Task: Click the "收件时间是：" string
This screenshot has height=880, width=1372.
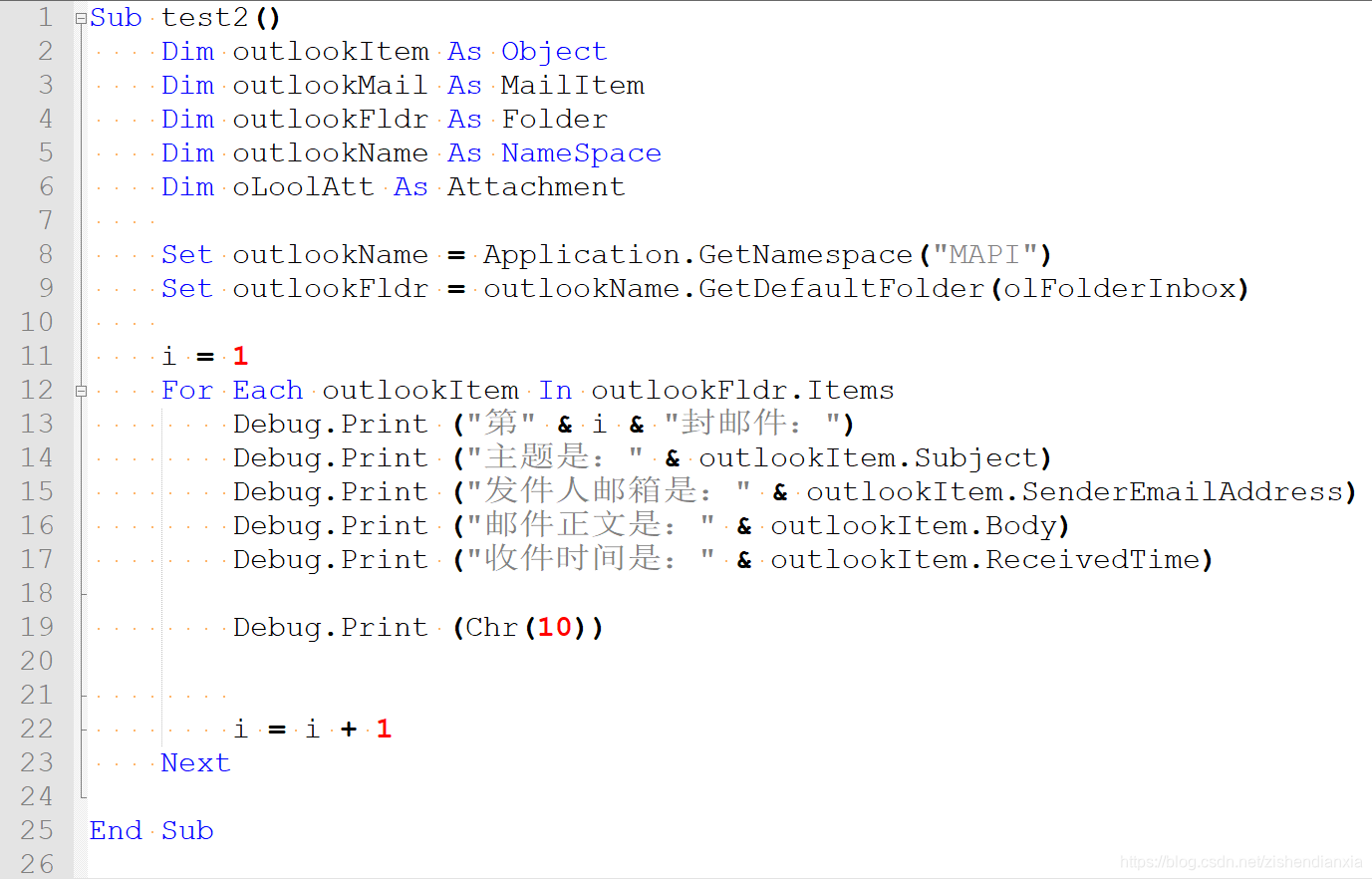Action: click(x=591, y=559)
